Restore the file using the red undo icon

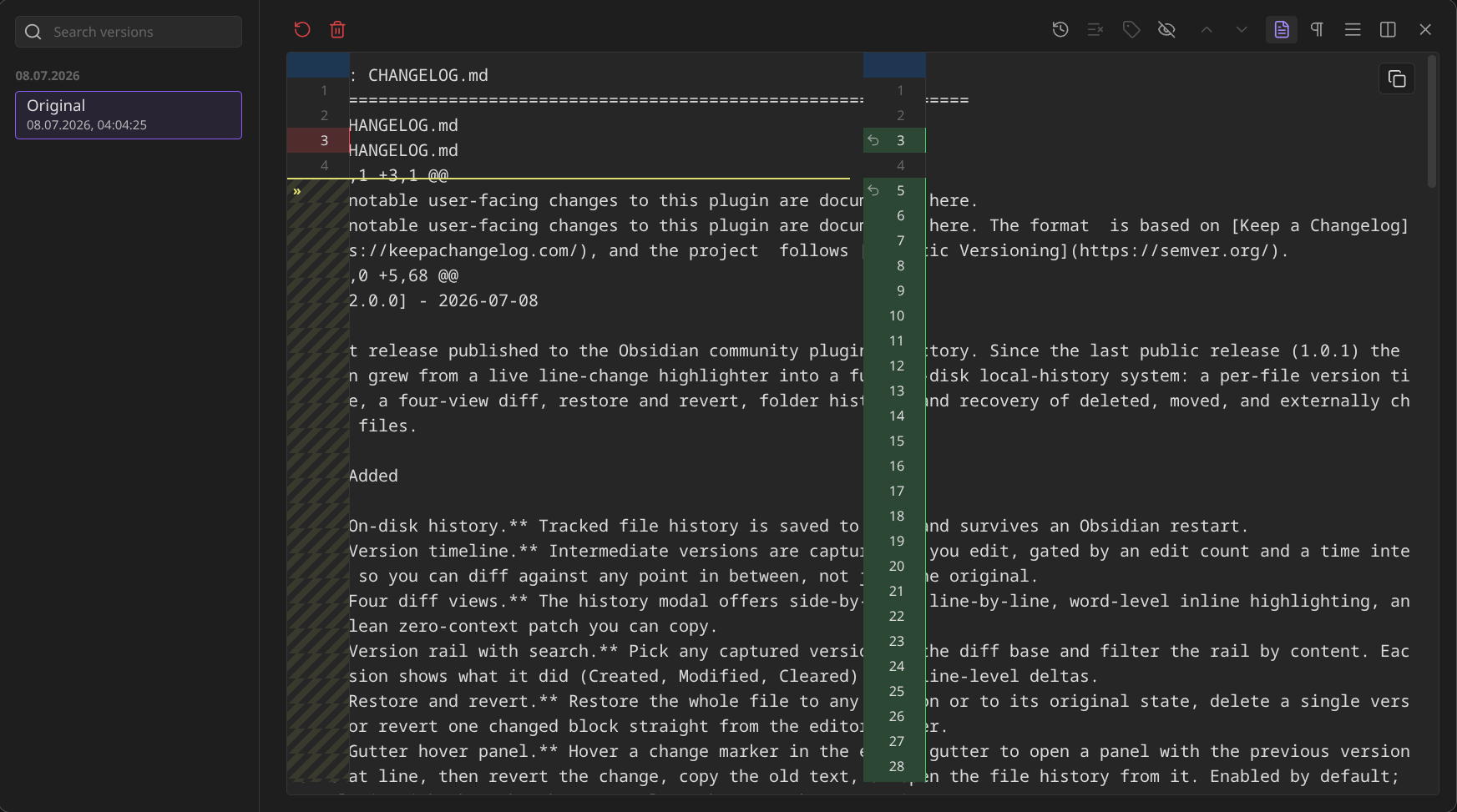(x=302, y=30)
